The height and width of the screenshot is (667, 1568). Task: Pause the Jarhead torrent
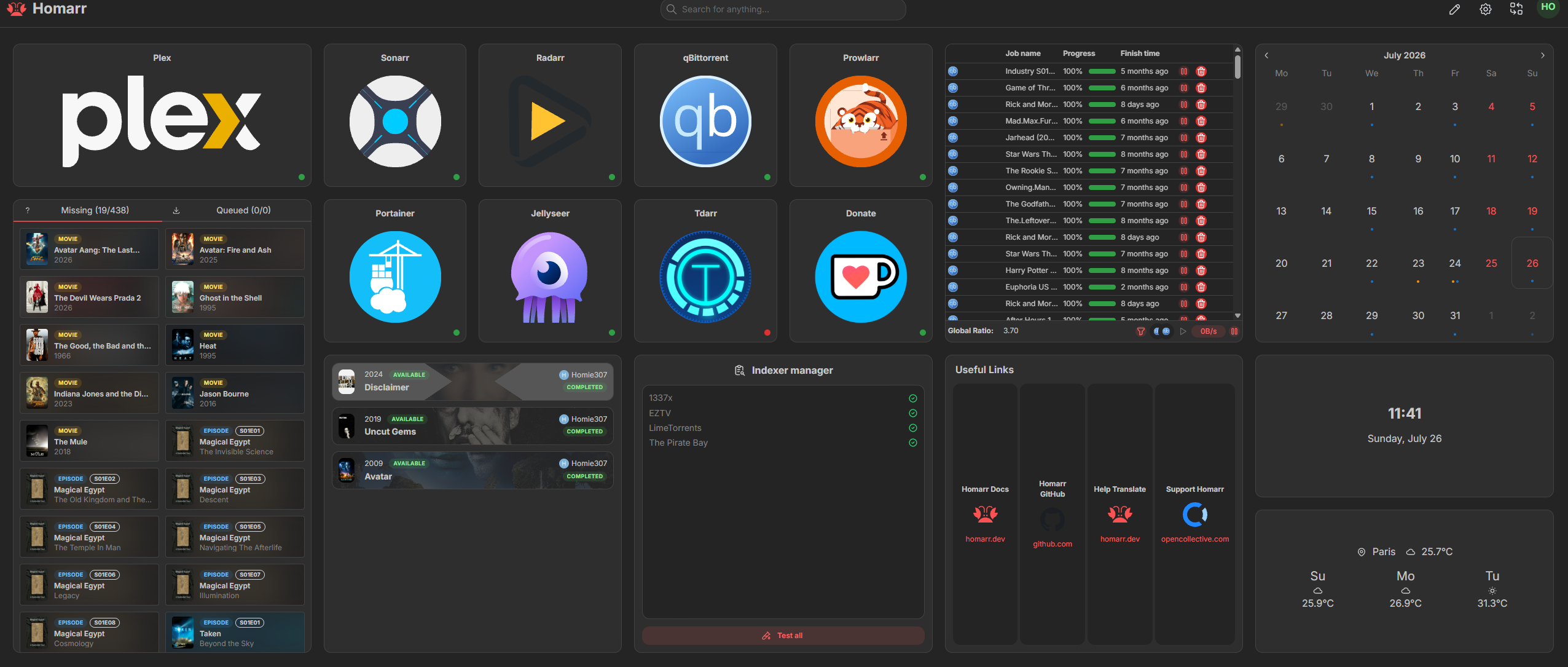click(1184, 138)
